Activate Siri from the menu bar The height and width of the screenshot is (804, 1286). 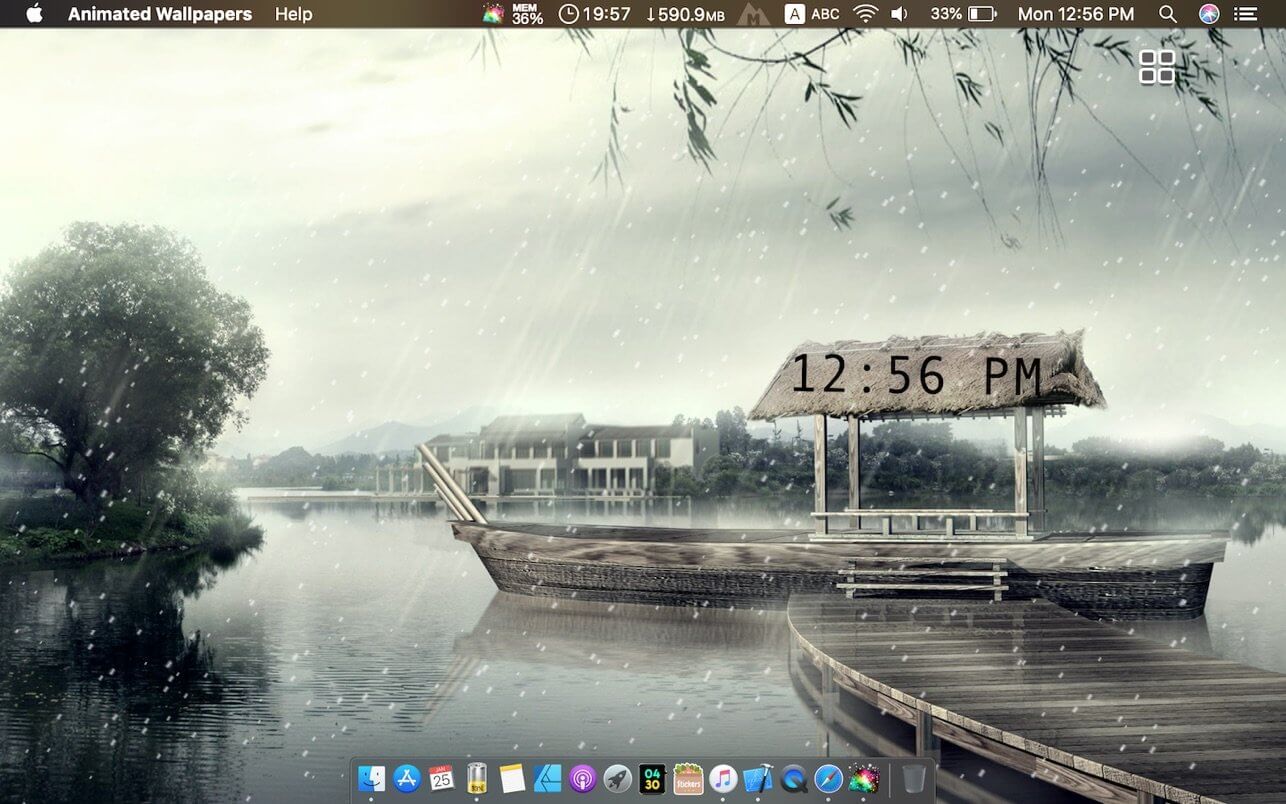[1209, 14]
